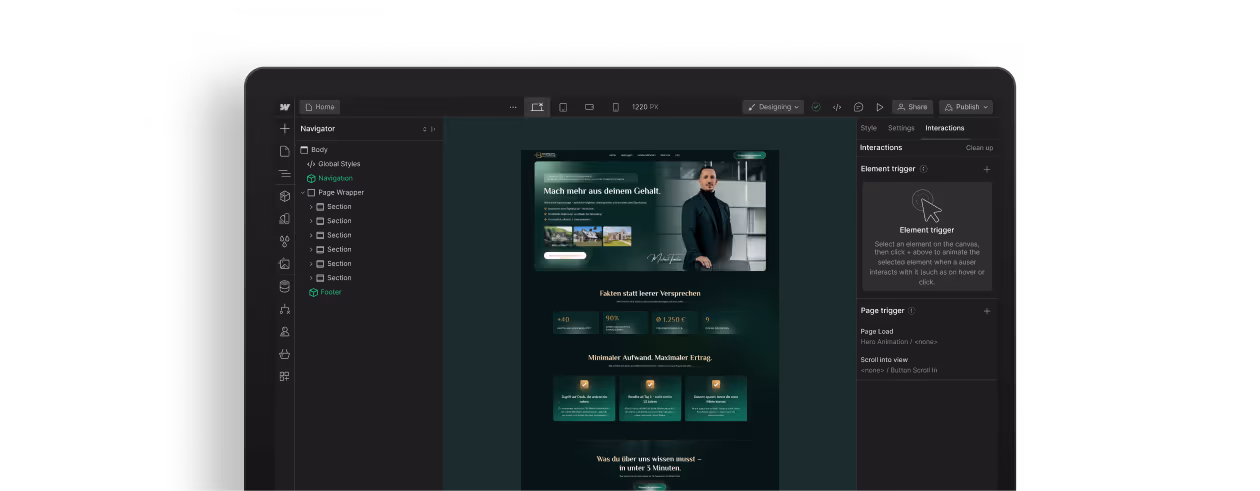Open the Publish dropdown
Viewport: 1260px width, 491px height.
[966, 107]
